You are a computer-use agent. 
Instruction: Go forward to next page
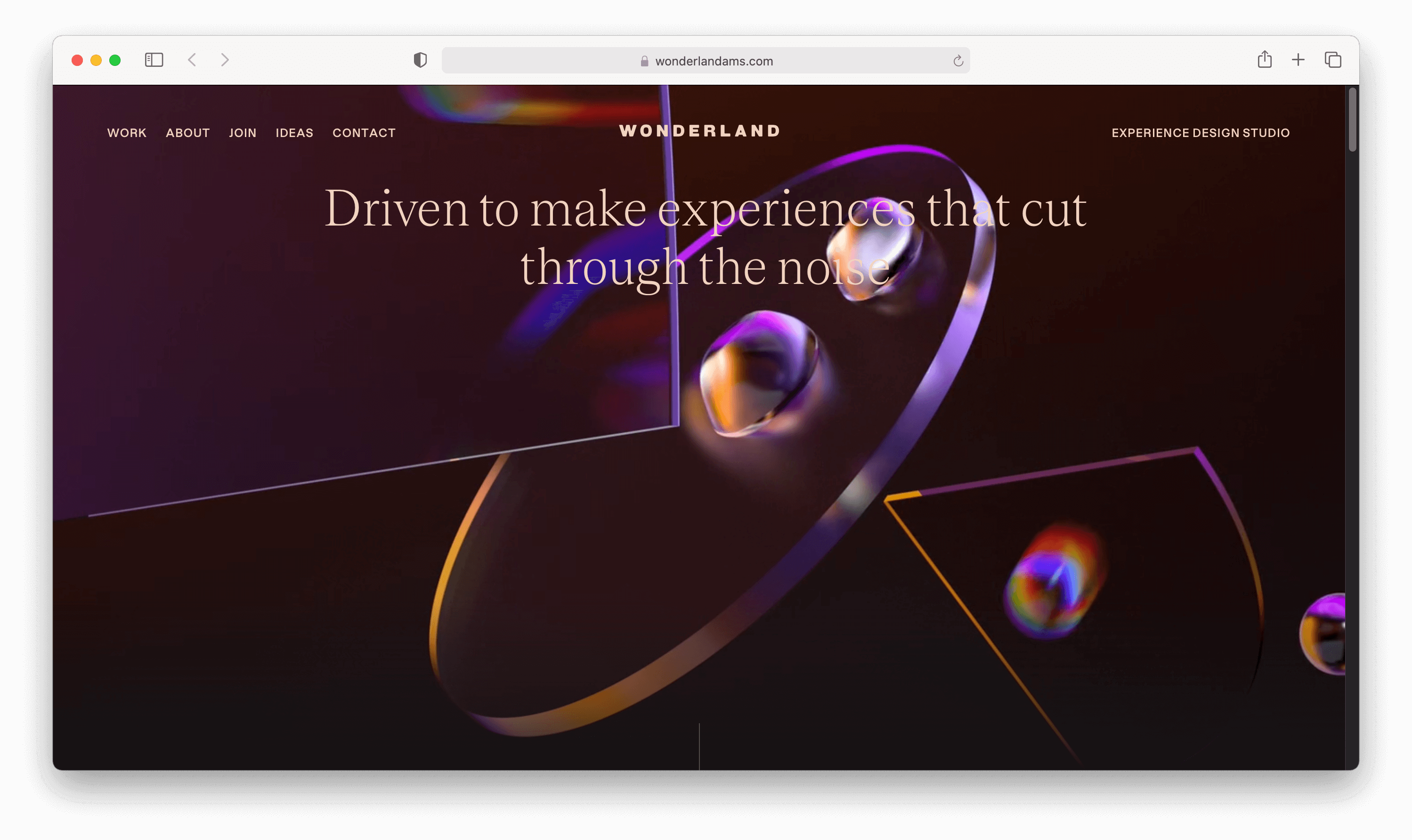[225, 60]
